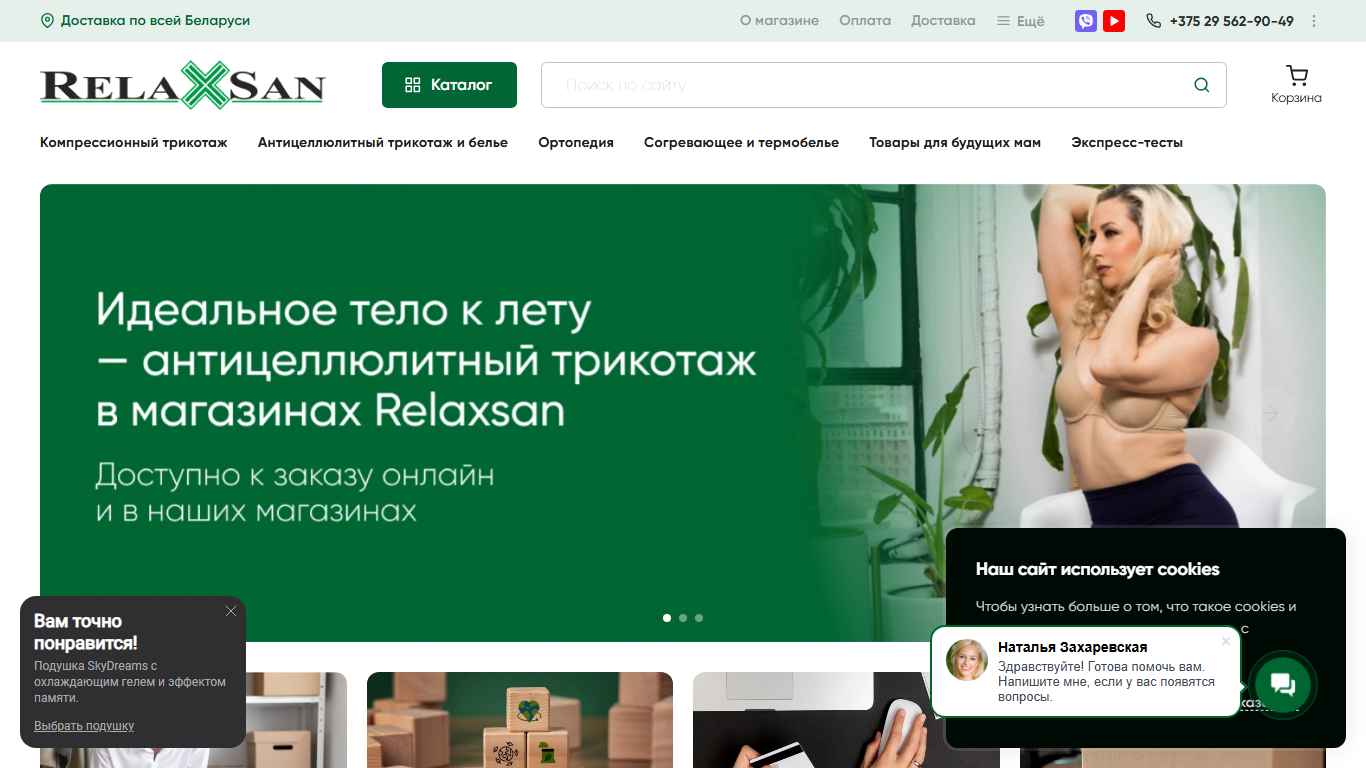The image size is (1366, 768).
Task: Click the search magnifier icon
Action: pyautogui.click(x=1202, y=85)
